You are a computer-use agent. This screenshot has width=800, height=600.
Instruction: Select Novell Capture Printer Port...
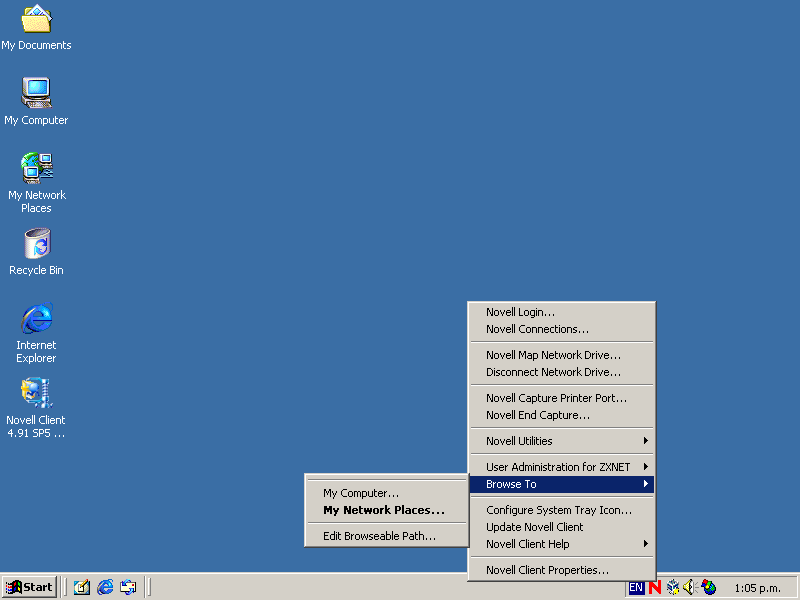pyautogui.click(x=562, y=398)
